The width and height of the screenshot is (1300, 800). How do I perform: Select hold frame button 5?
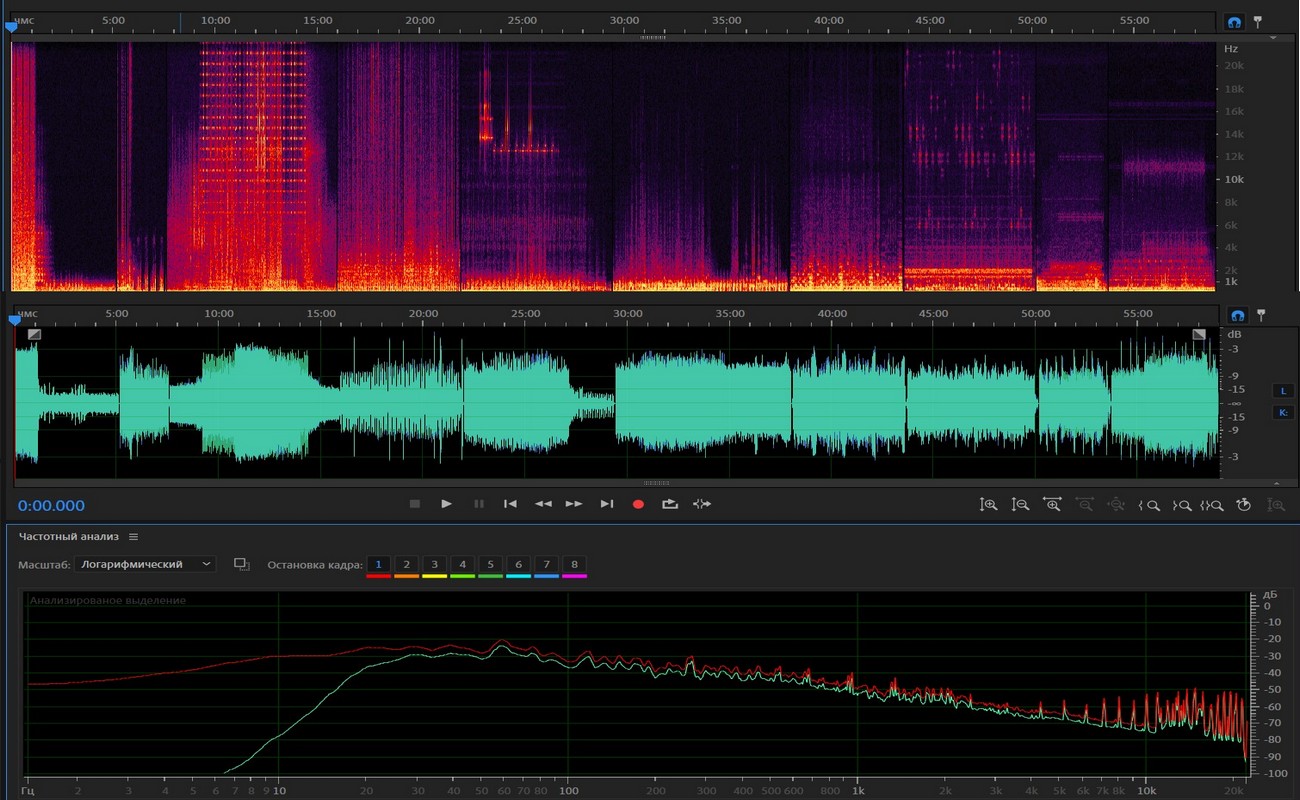[490, 565]
